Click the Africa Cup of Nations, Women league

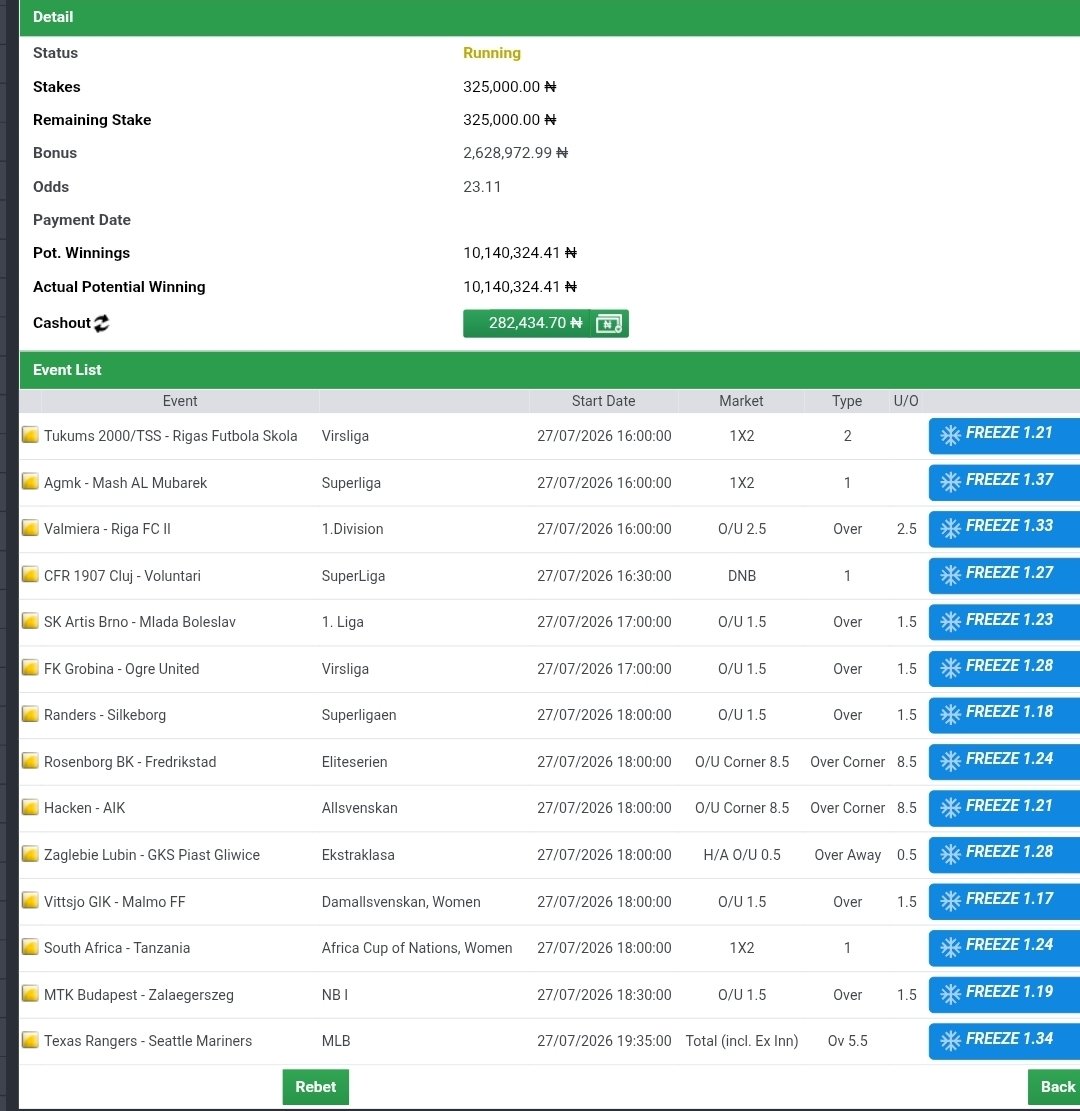417,948
